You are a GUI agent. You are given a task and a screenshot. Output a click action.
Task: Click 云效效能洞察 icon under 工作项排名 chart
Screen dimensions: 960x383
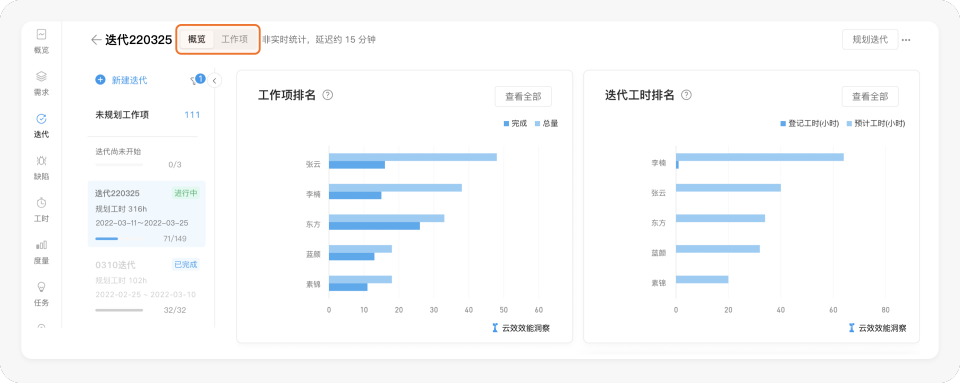click(495, 328)
